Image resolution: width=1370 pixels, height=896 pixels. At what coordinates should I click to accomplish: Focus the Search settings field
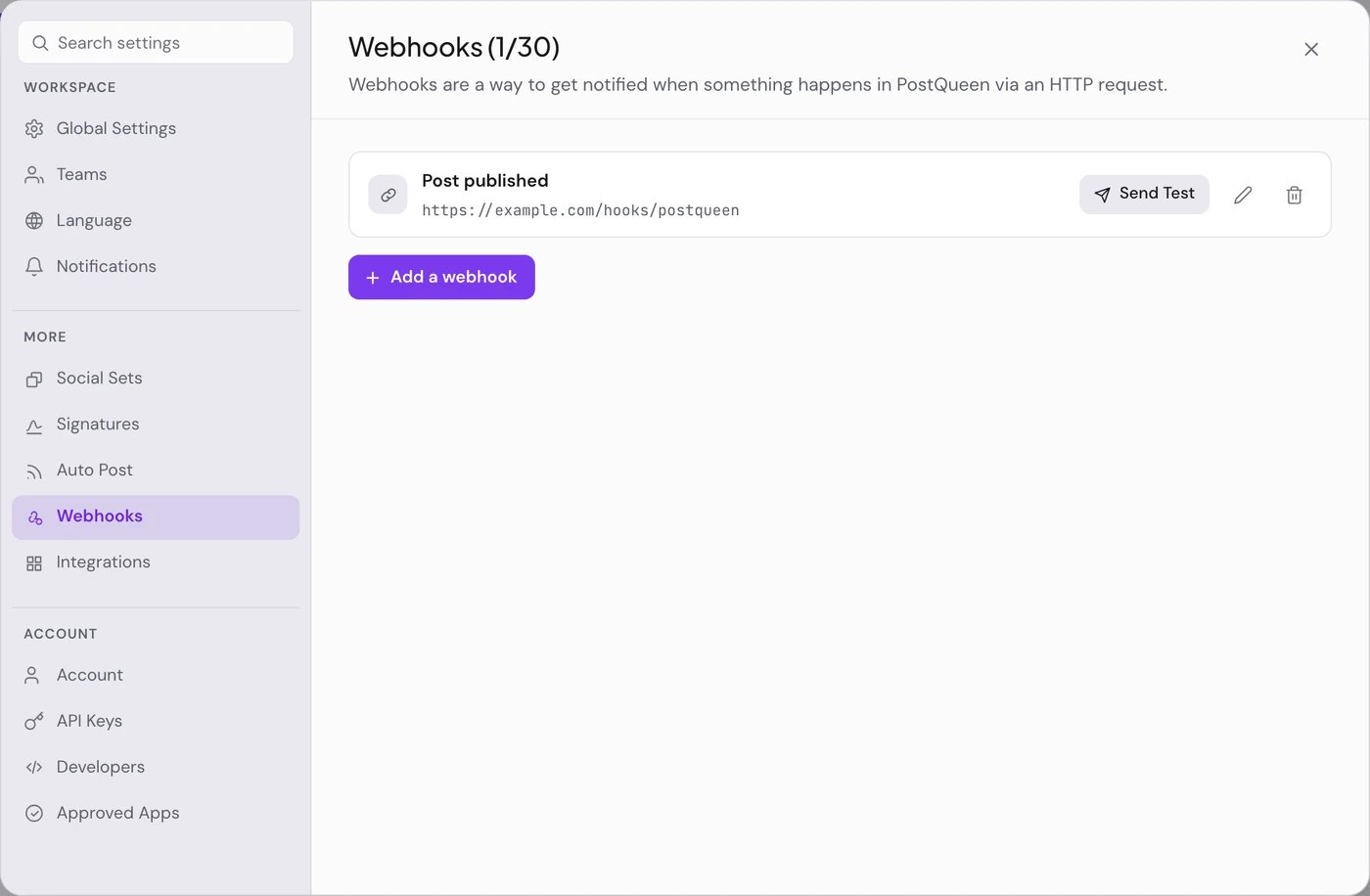(156, 43)
